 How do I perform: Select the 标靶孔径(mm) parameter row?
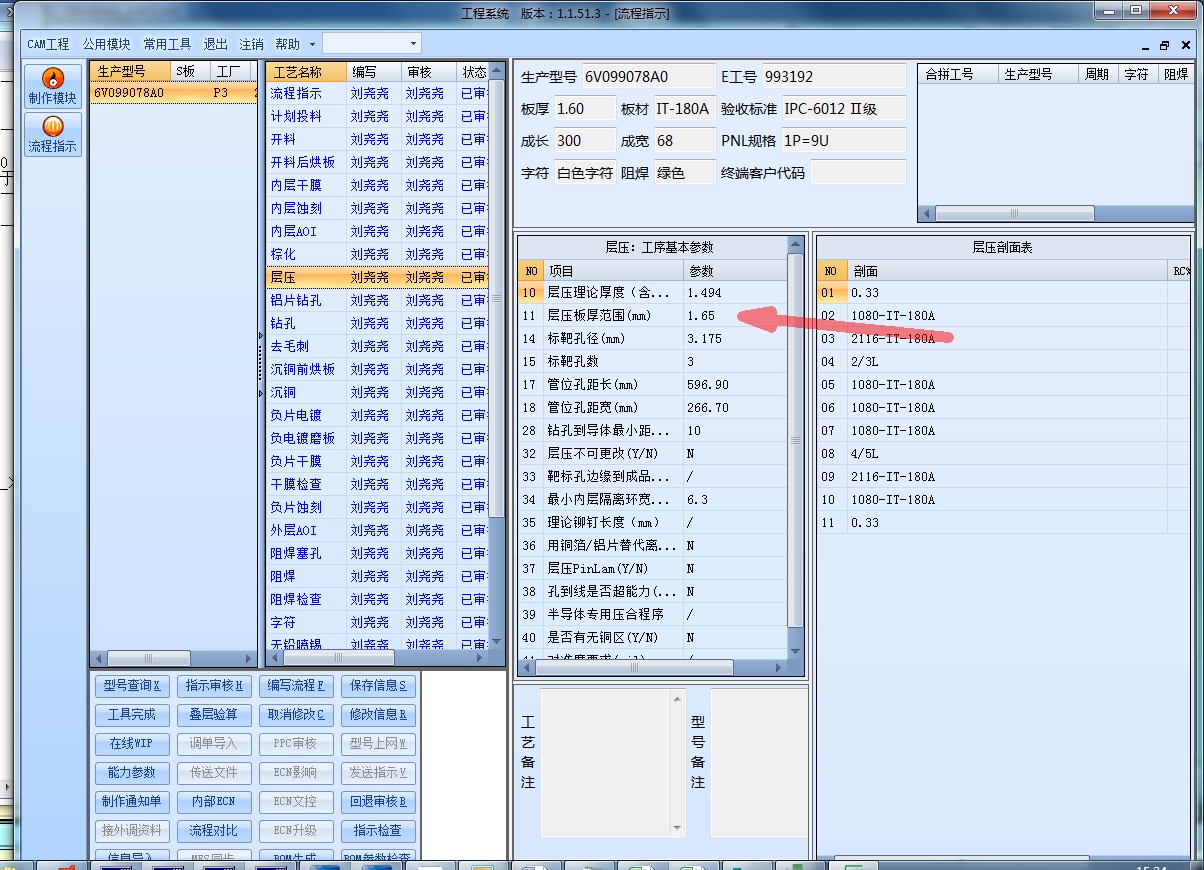(x=652, y=339)
